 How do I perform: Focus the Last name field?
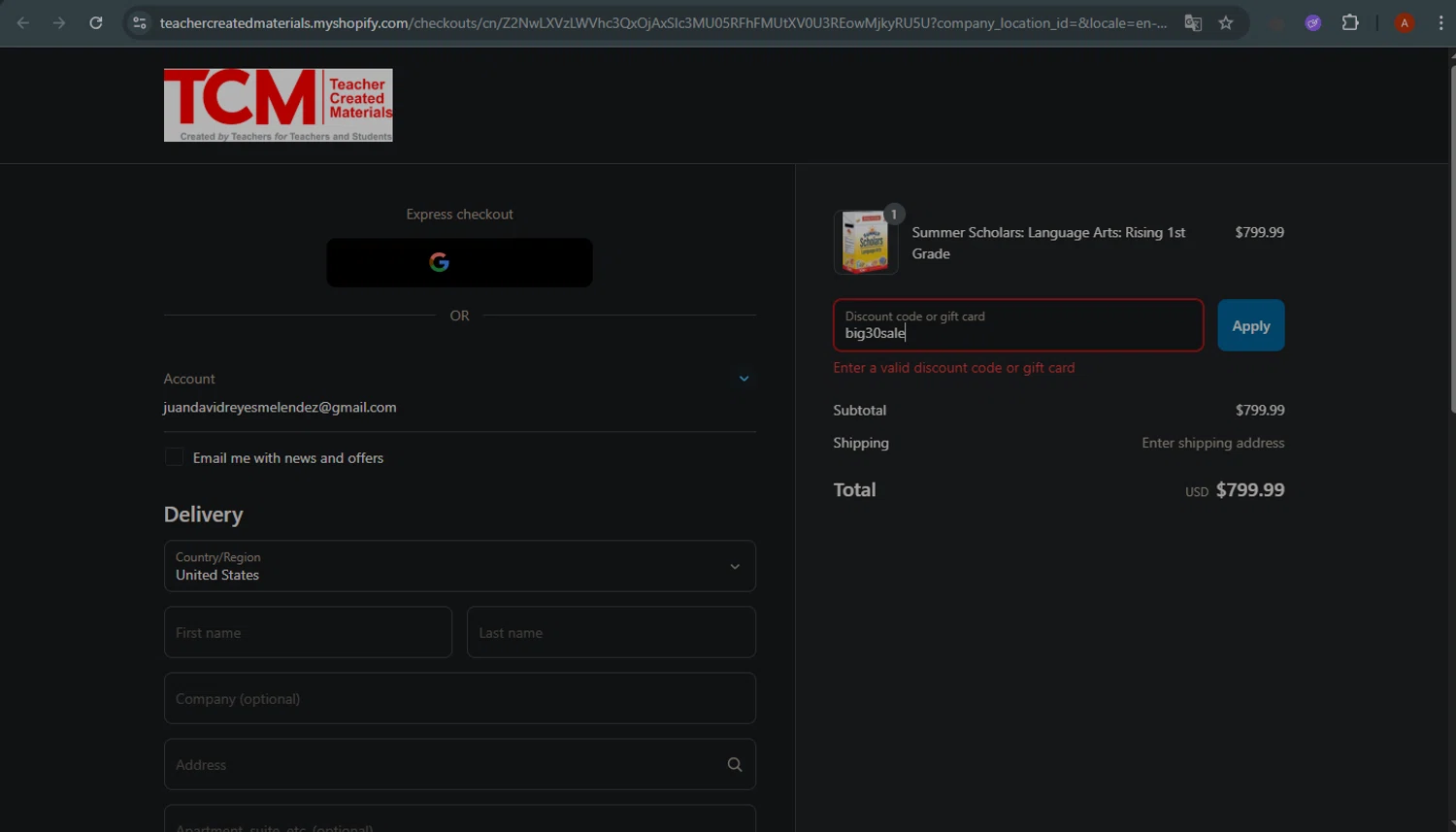[612, 632]
